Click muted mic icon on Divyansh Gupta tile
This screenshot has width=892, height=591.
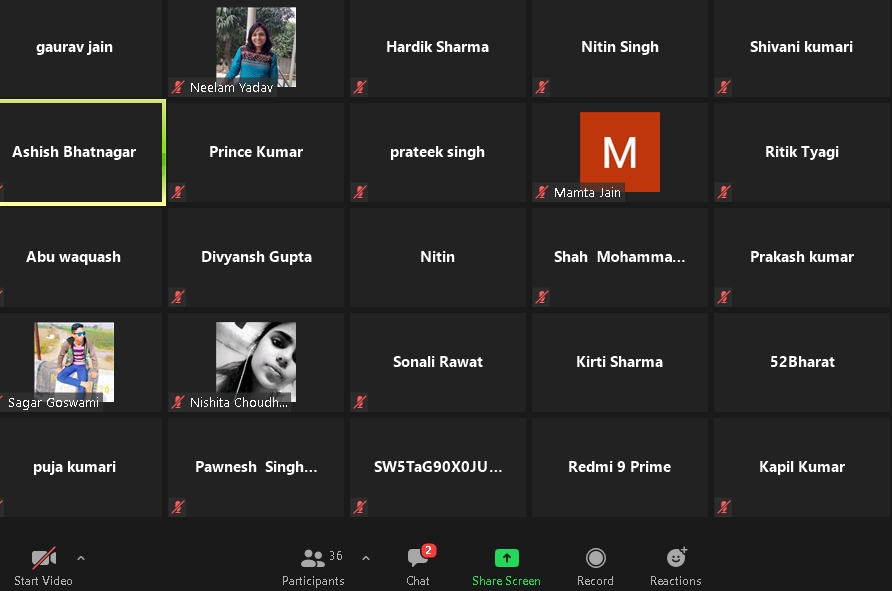point(178,297)
